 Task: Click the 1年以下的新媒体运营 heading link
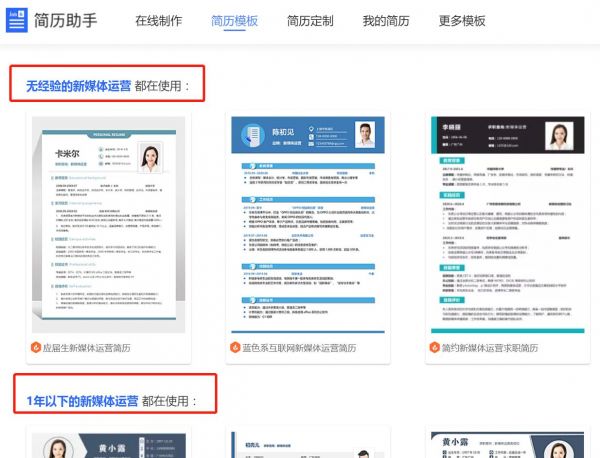pos(83,401)
